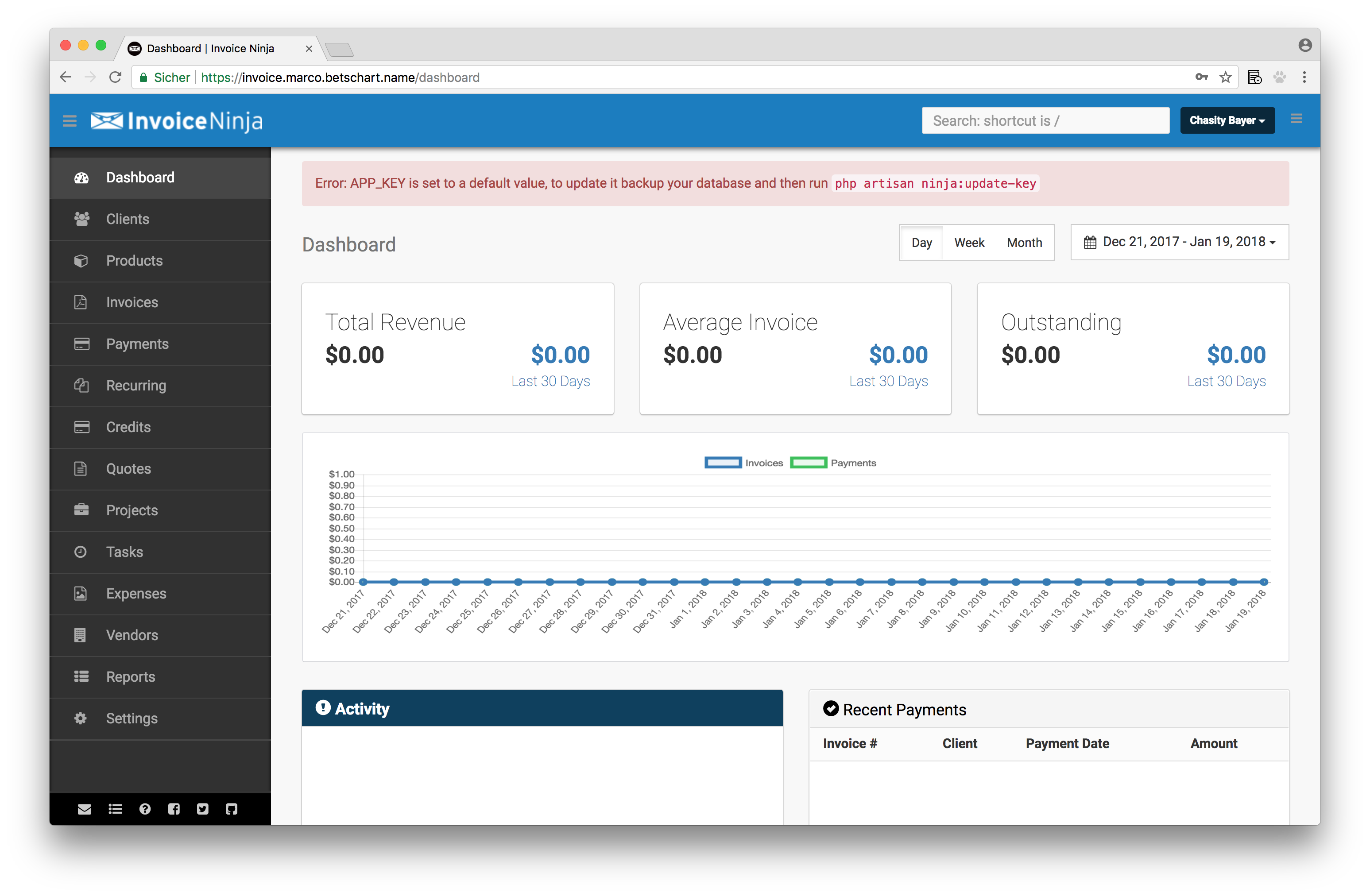Viewport: 1370px width, 896px height.
Task: Open the GitHub icon in sidebar footer
Action: tap(232, 809)
